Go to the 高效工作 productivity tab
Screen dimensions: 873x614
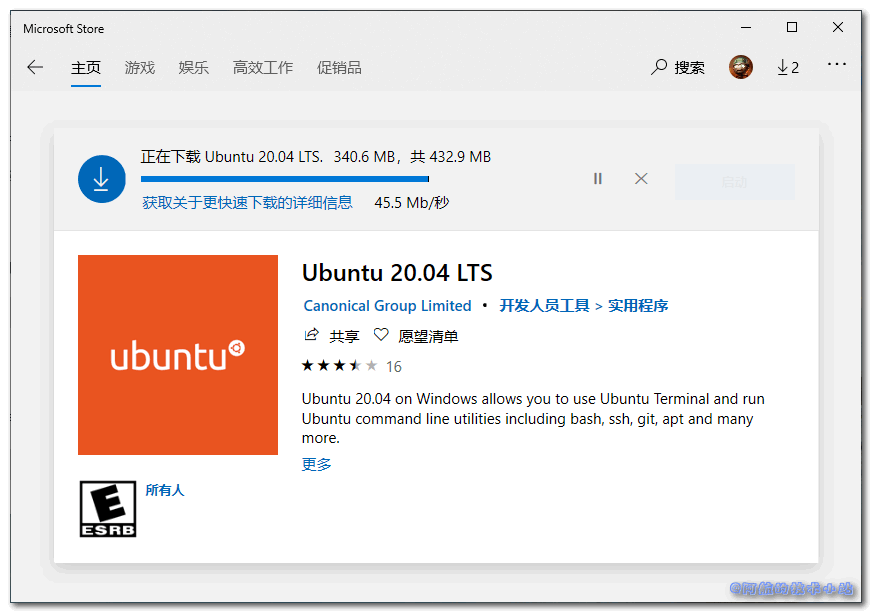pos(263,68)
